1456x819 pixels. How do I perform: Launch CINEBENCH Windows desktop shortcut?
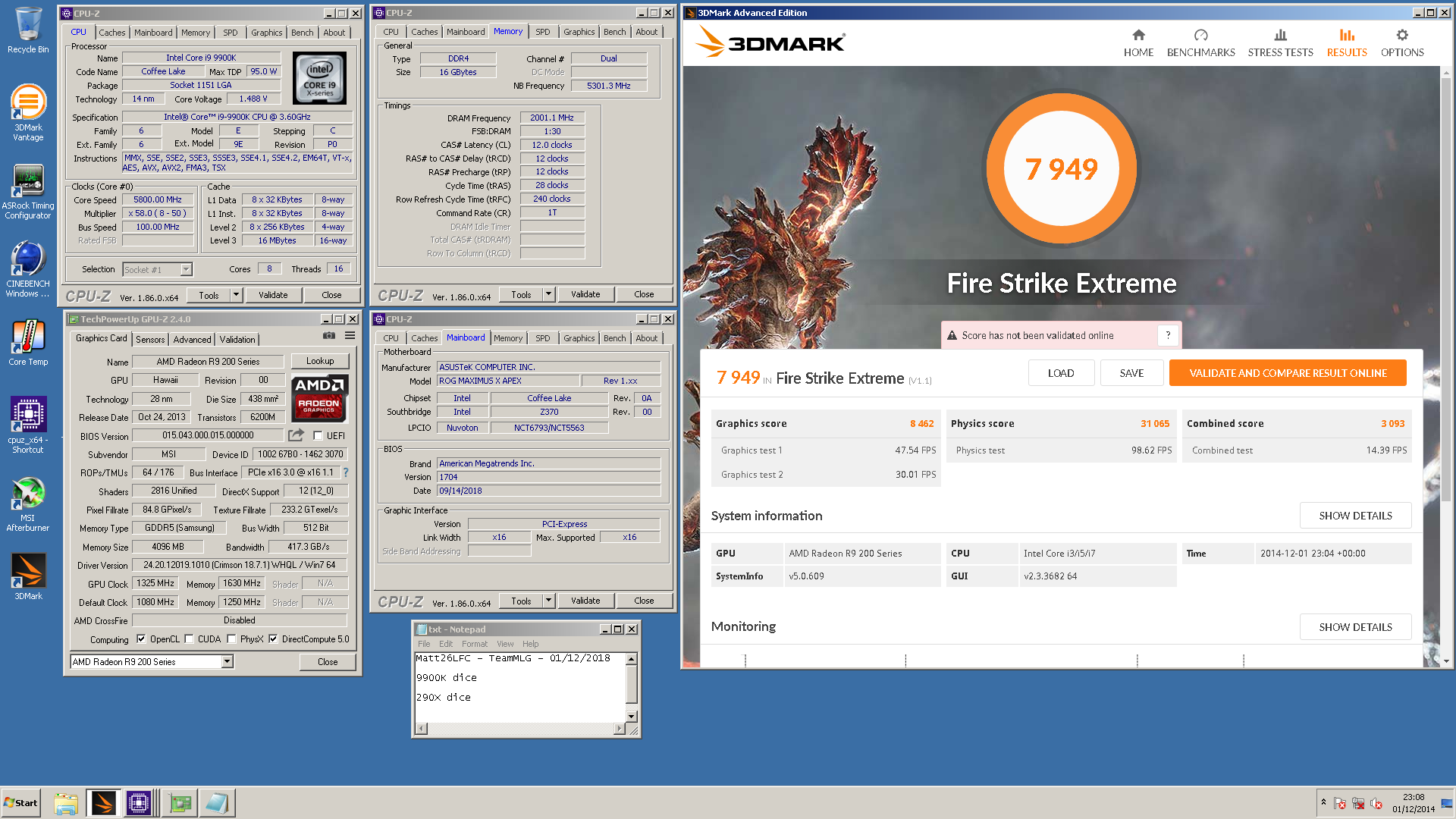[x=28, y=270]
